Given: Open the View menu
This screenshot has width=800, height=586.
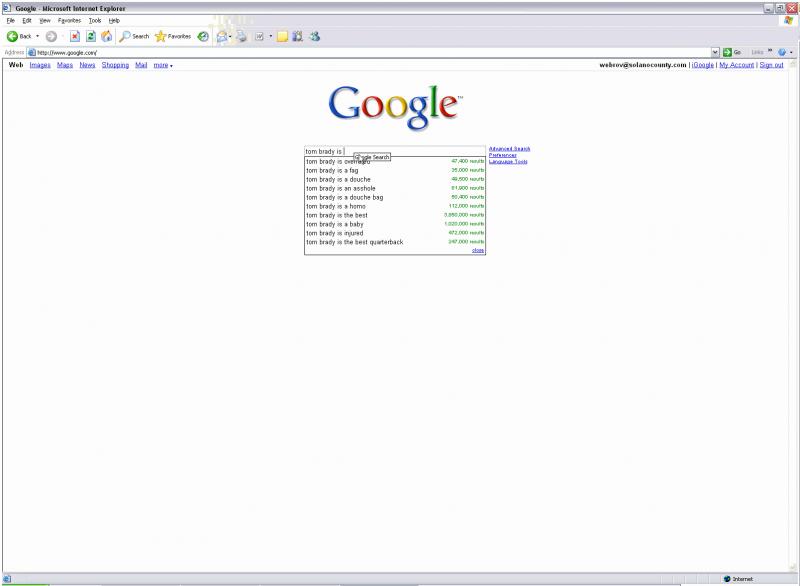Looking at the screenshot, I should point(45,20).
